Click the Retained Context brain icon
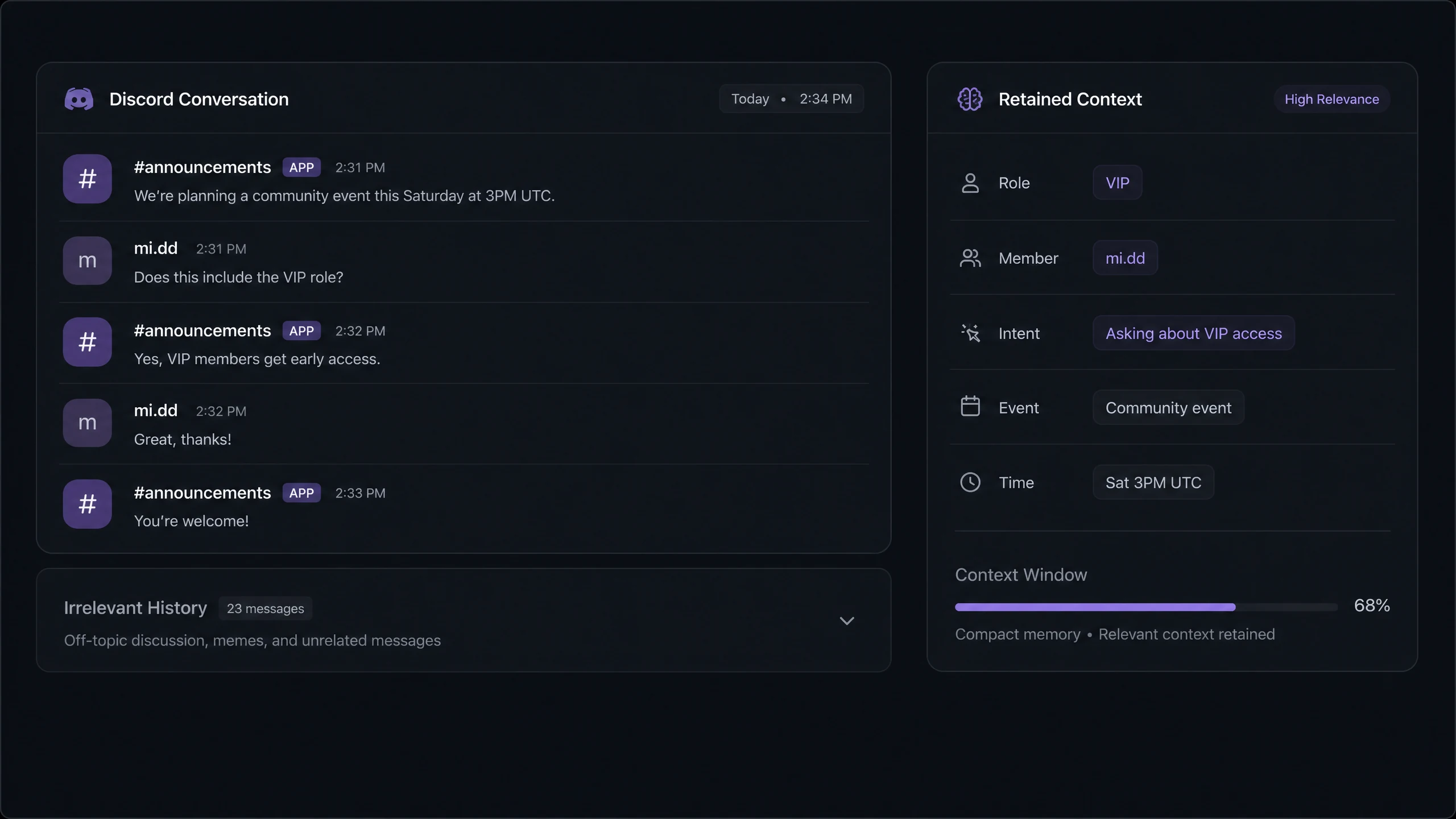 (x=970, y=99)
